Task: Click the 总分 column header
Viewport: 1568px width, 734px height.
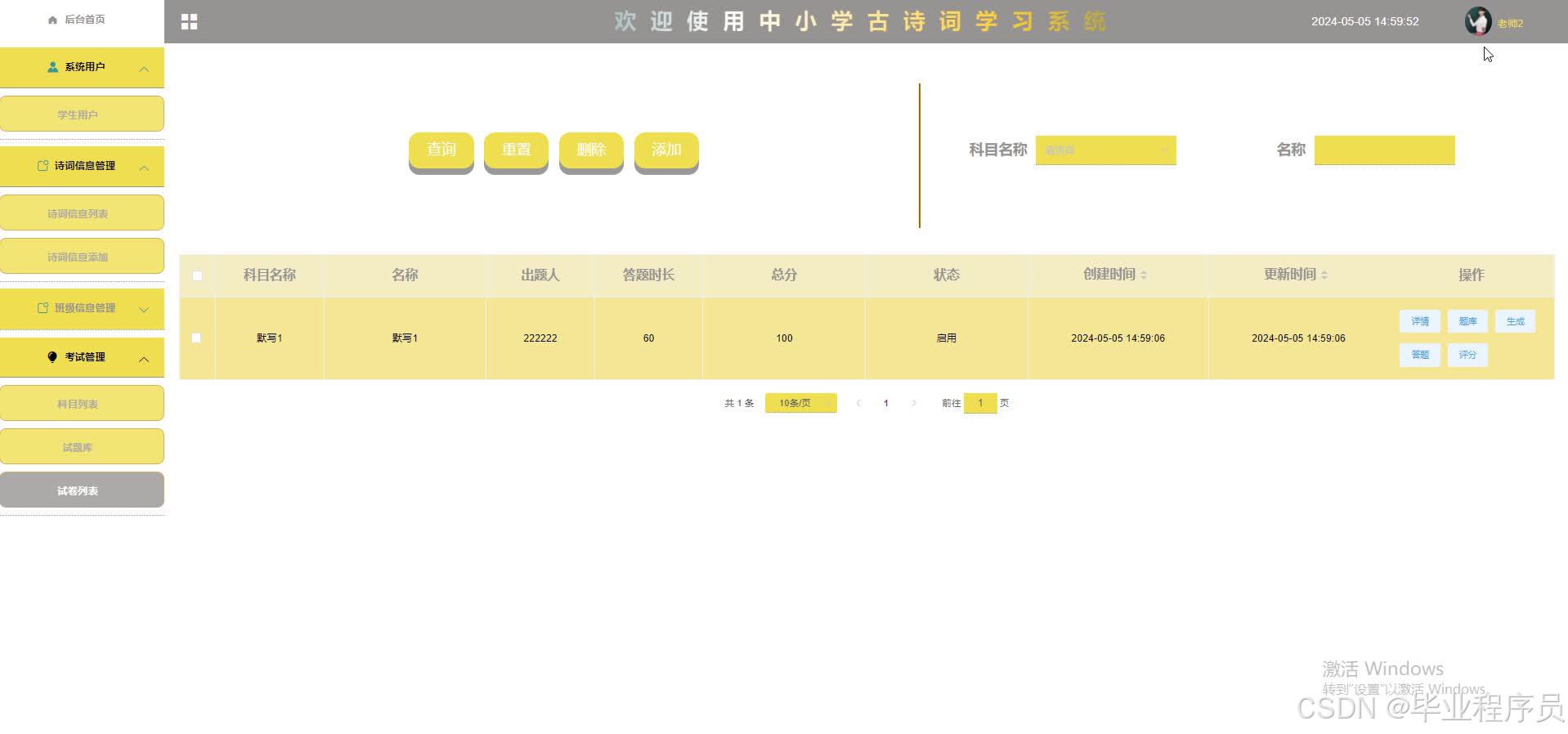Action: click(784, 275)
